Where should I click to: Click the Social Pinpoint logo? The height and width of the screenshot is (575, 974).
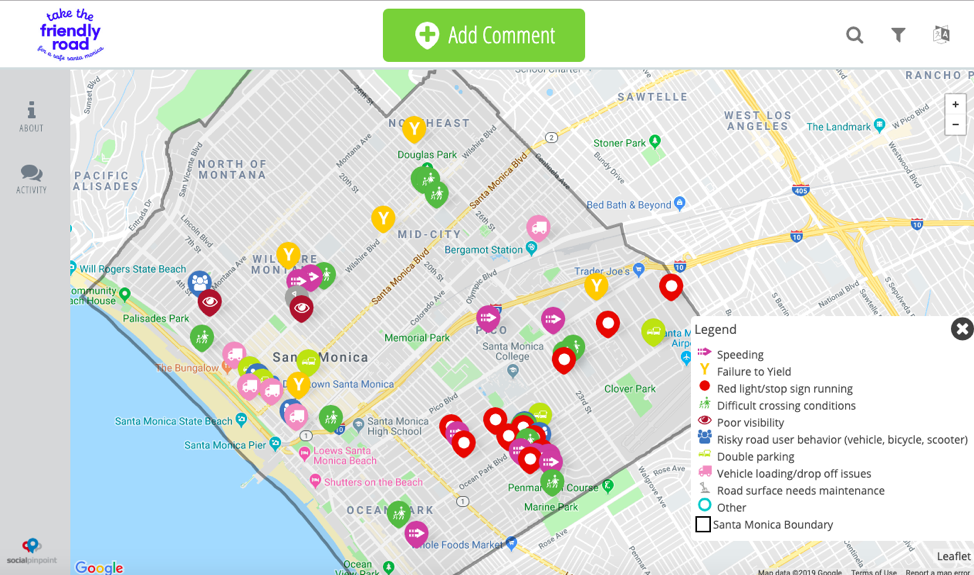coord(31,550)
